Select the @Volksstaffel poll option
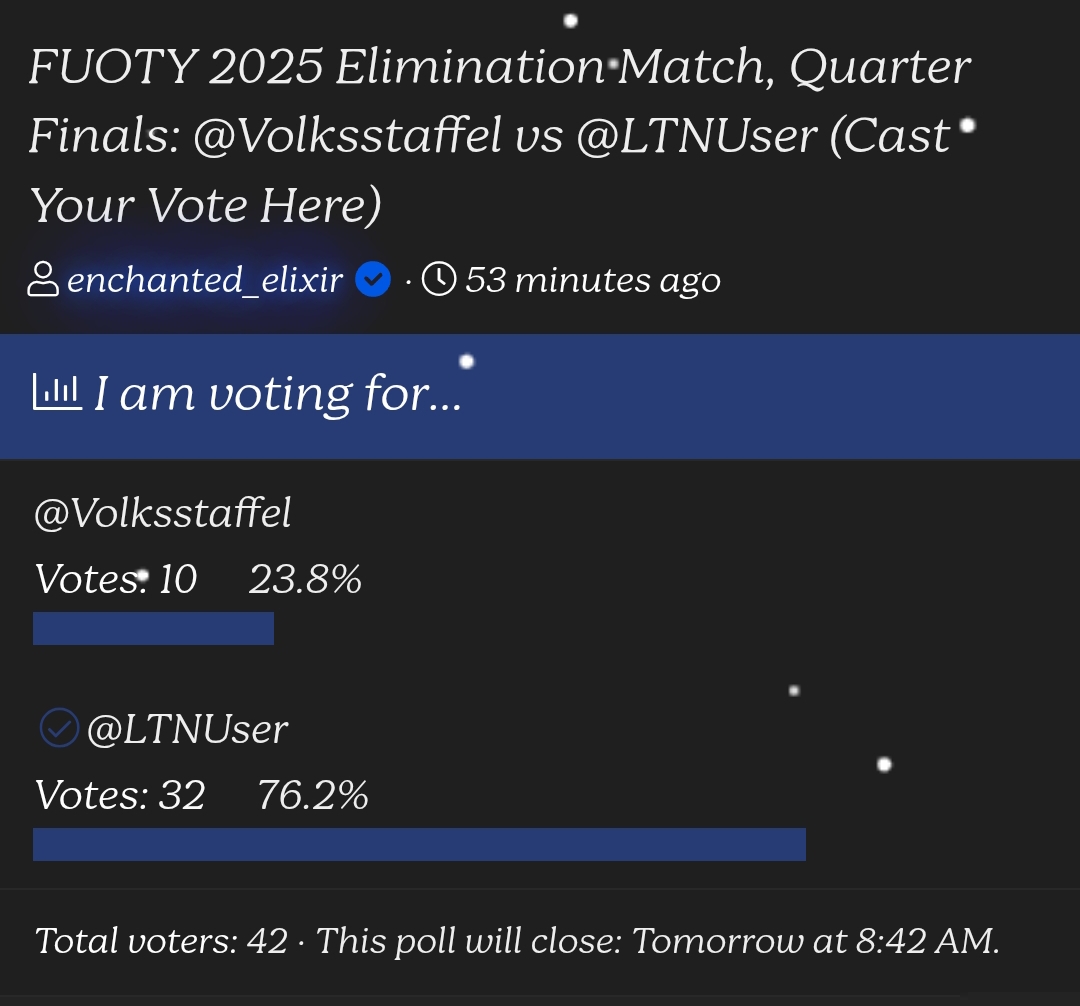Viewport: 1080px width, 1006px height. pos(163,513)
